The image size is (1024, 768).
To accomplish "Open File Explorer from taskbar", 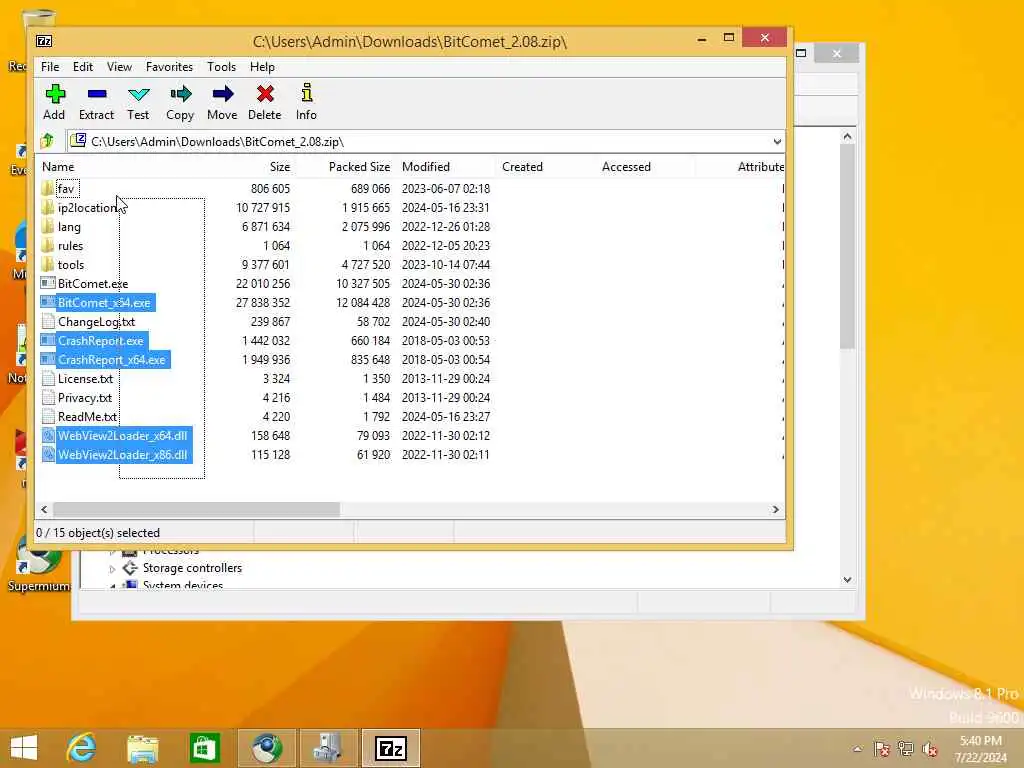I will pos(143,748).
